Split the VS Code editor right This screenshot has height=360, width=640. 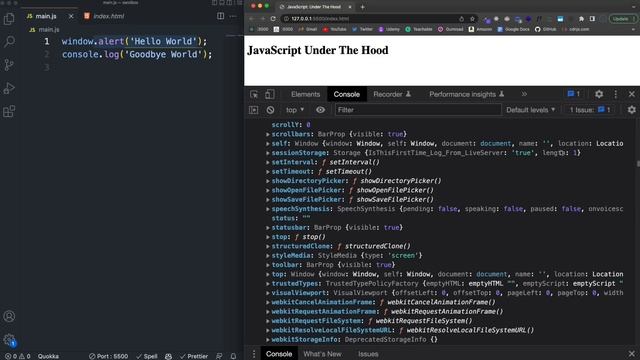point(220,16)
